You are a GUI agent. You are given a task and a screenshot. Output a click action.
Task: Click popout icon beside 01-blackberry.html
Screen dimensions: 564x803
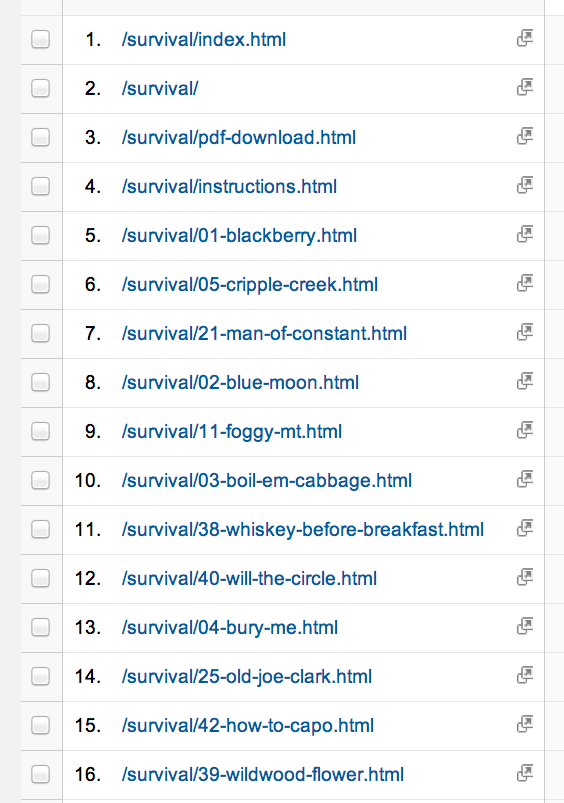point(525,235)
